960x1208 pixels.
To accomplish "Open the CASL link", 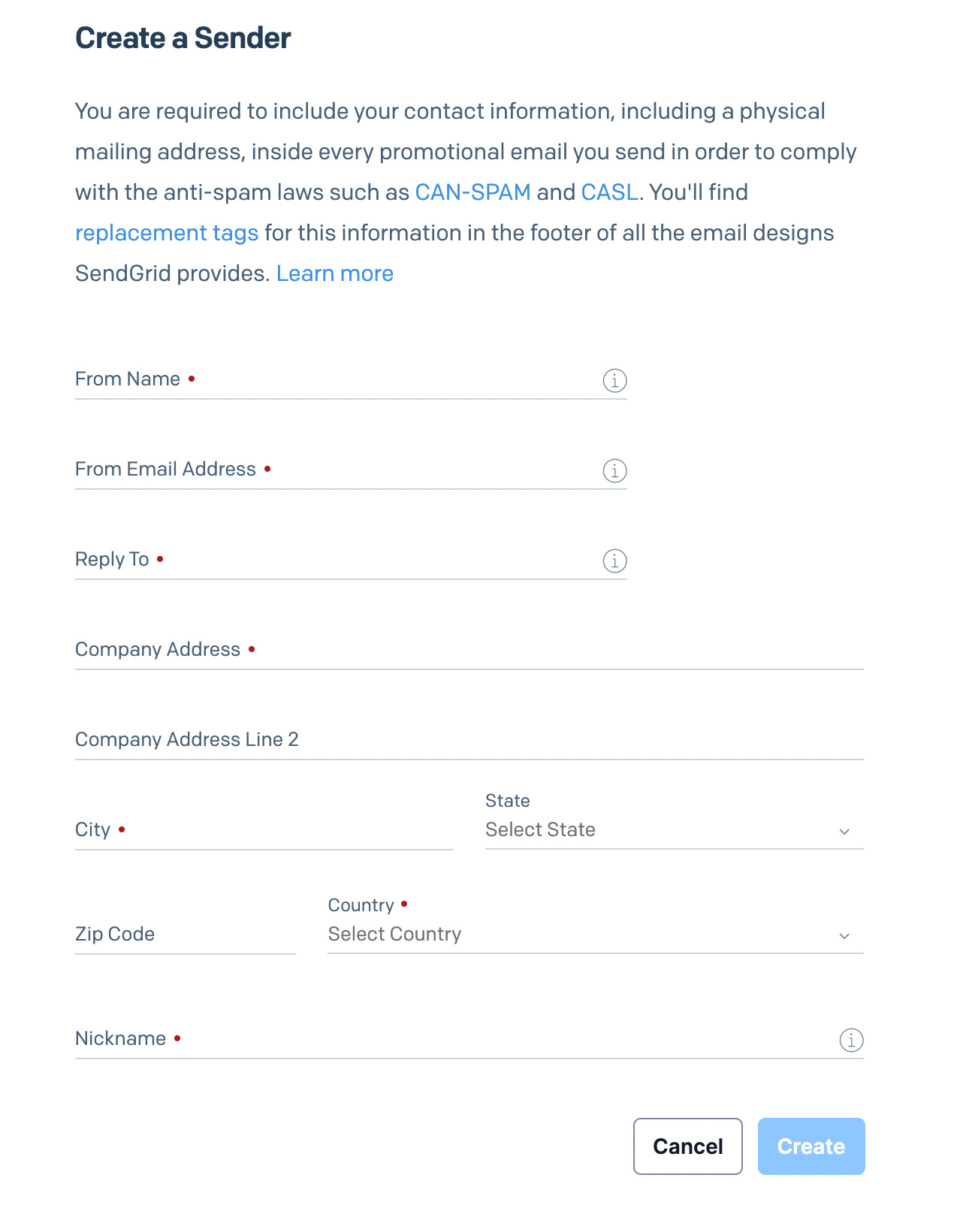I will [x=611, y=192].
